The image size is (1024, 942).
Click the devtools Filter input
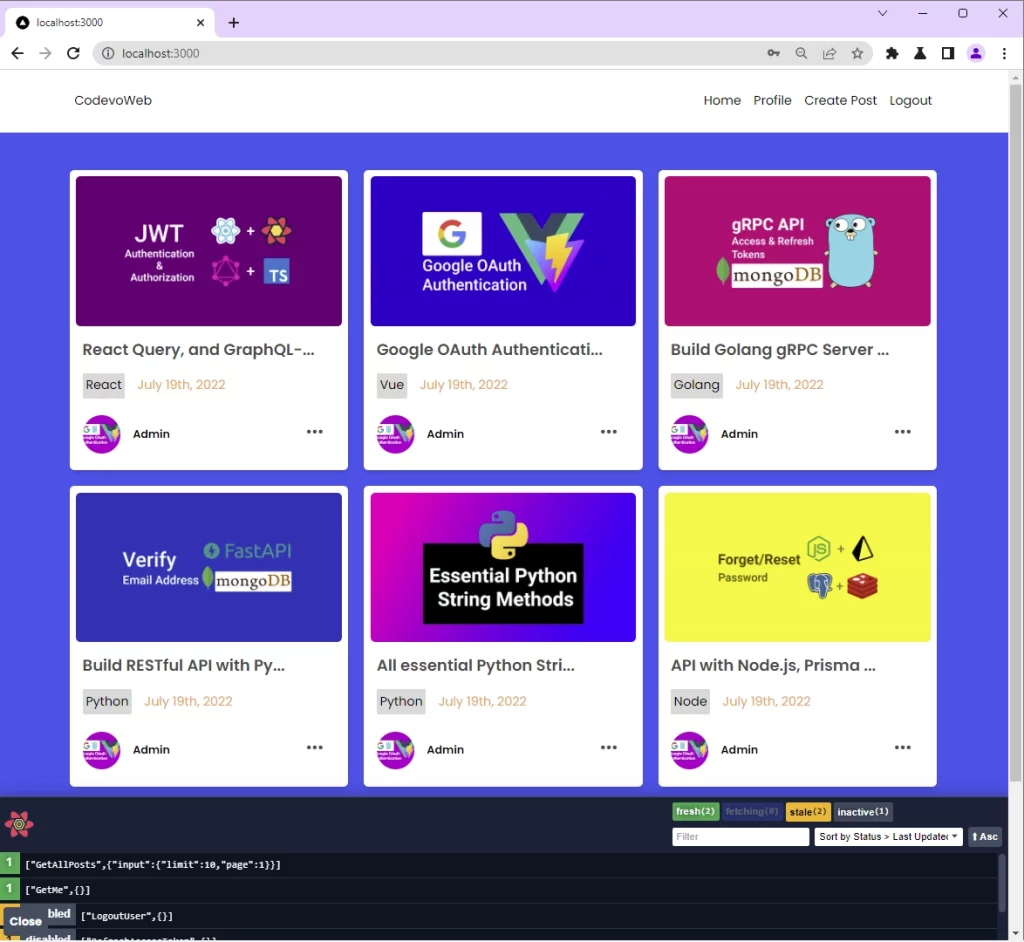pos(740,837)
